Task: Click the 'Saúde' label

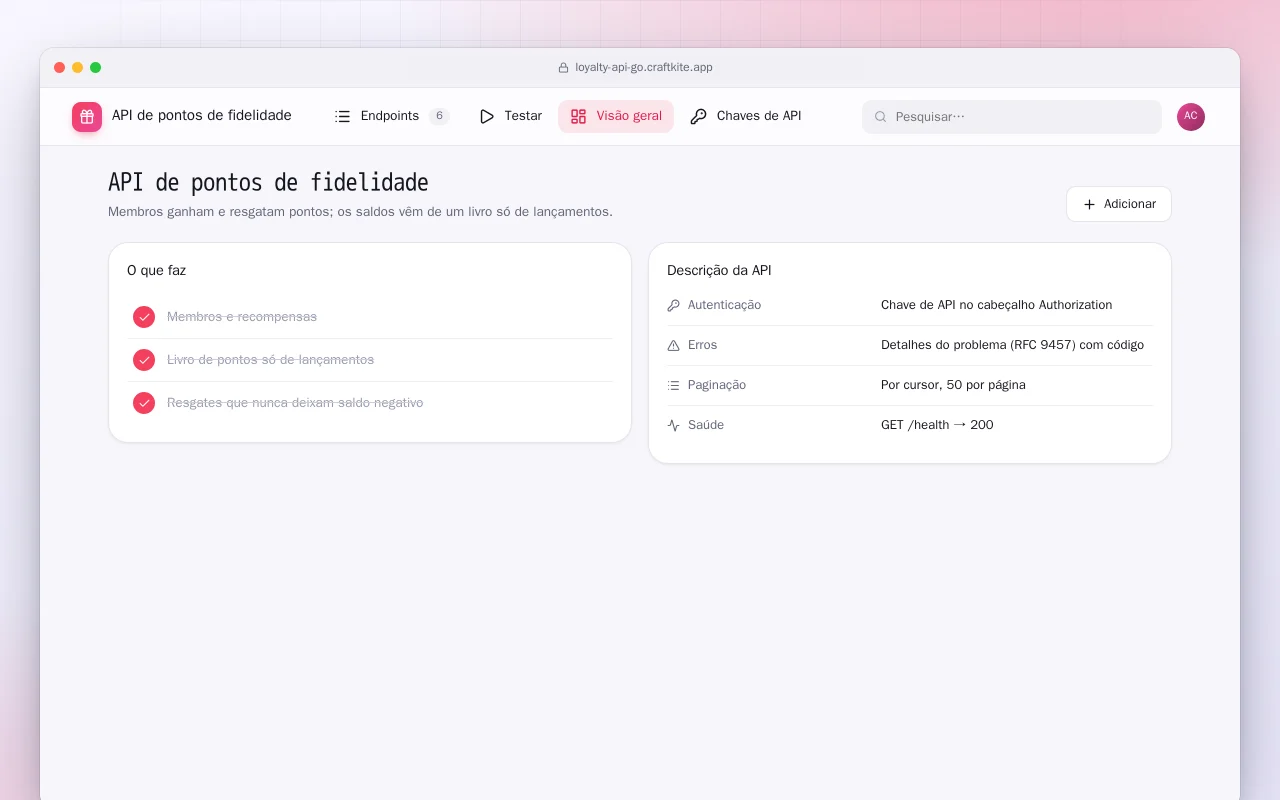Action: (706, 425)
